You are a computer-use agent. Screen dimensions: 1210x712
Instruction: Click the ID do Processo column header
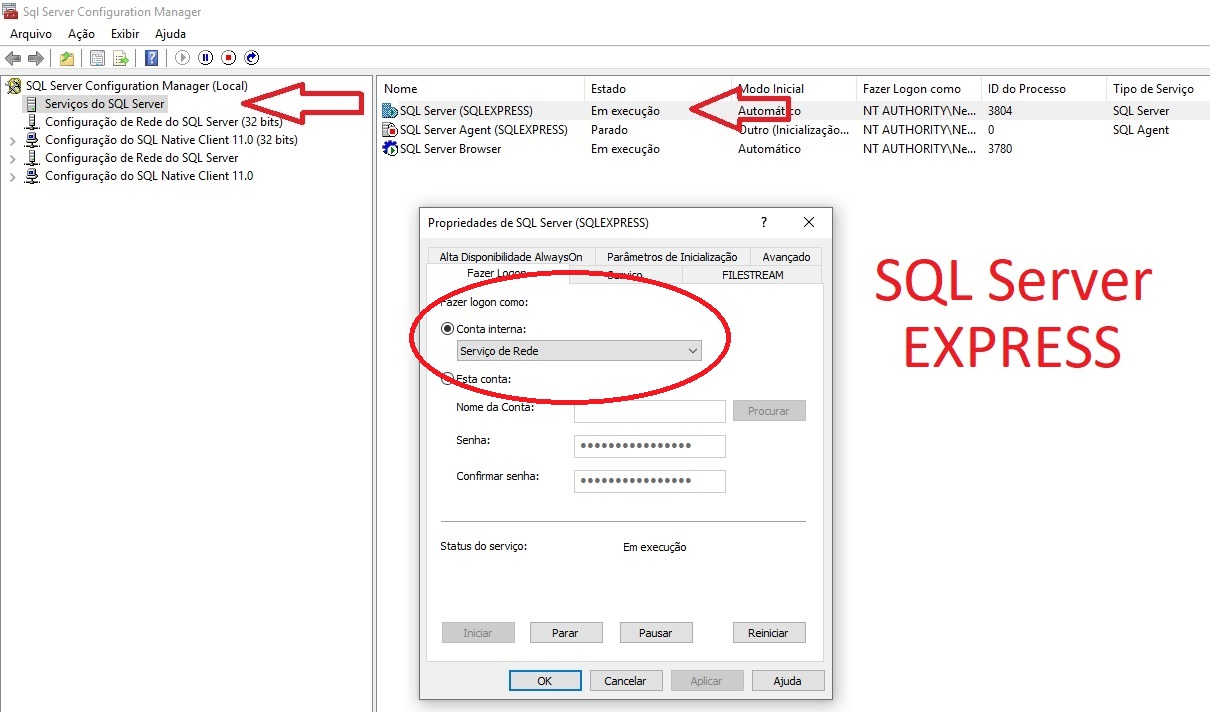[1043, 89]
